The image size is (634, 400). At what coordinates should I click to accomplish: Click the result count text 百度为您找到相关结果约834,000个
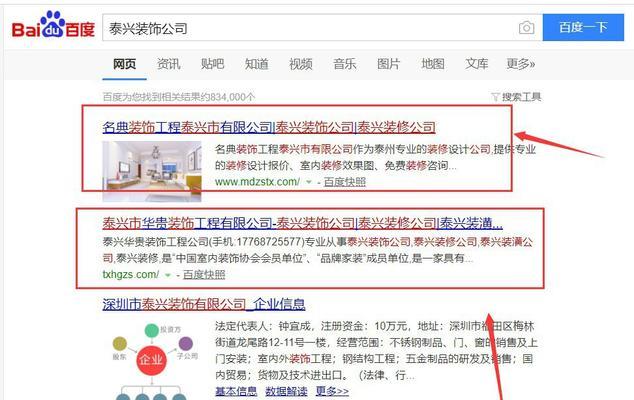tap(179, 97)
